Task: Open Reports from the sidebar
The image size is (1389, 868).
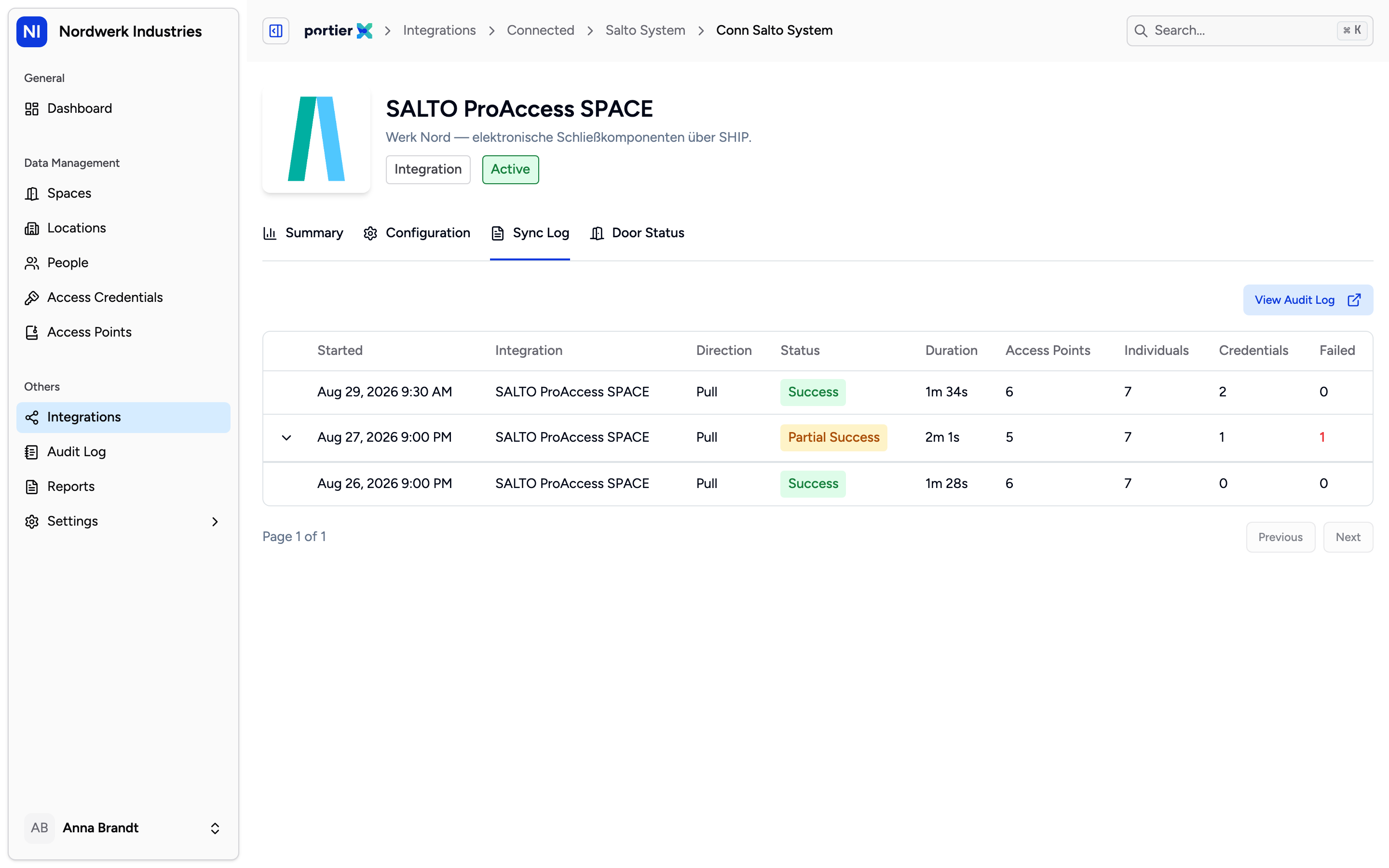Action: click(123, 487)
